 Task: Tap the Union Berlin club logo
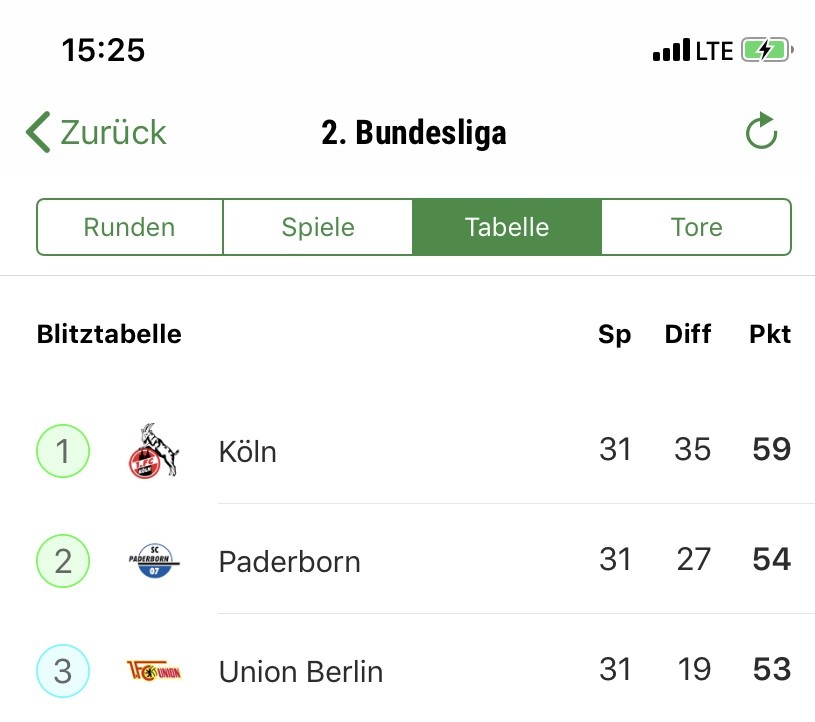(154, 671)
